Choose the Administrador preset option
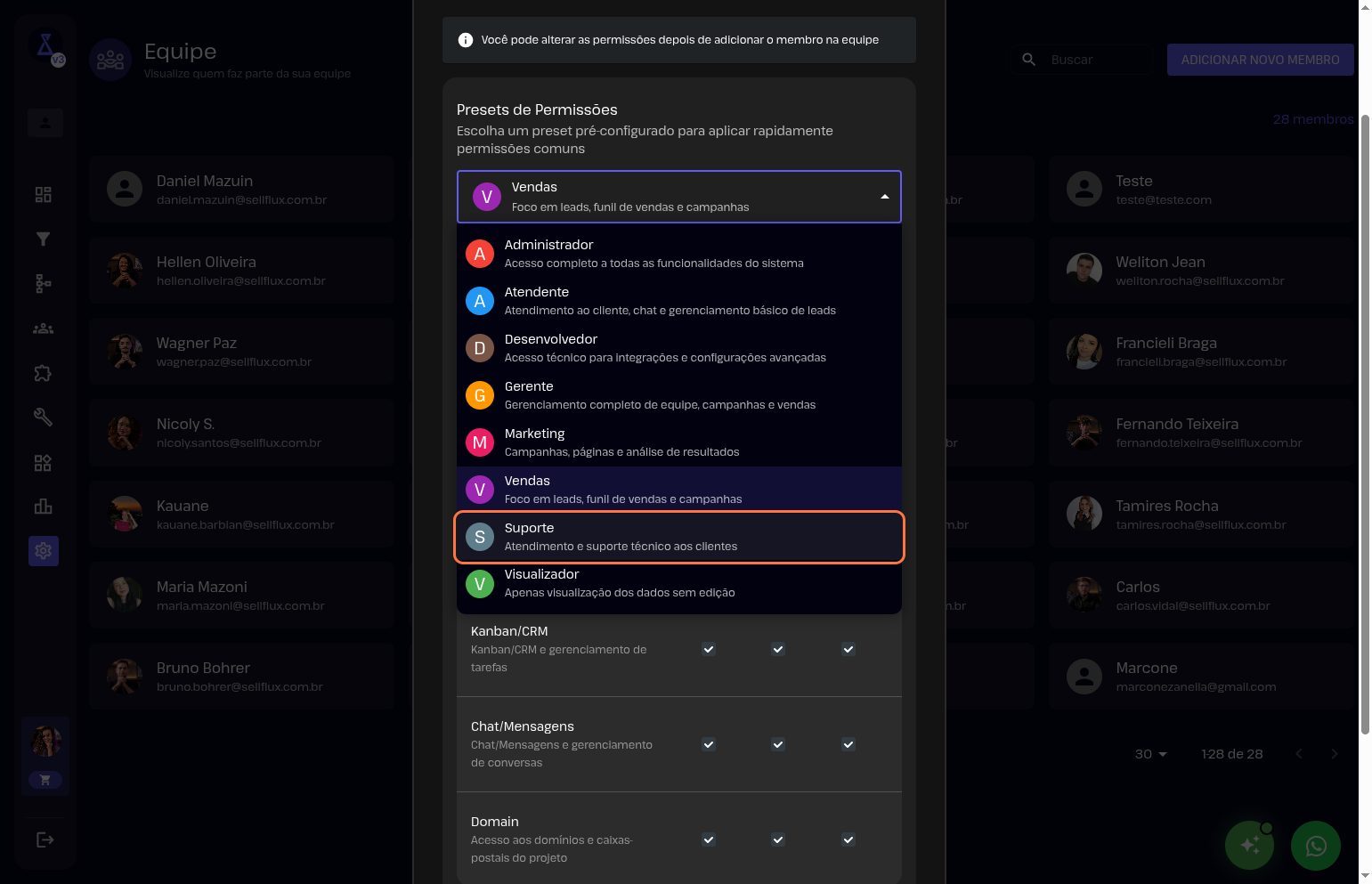 coord(678,254)
